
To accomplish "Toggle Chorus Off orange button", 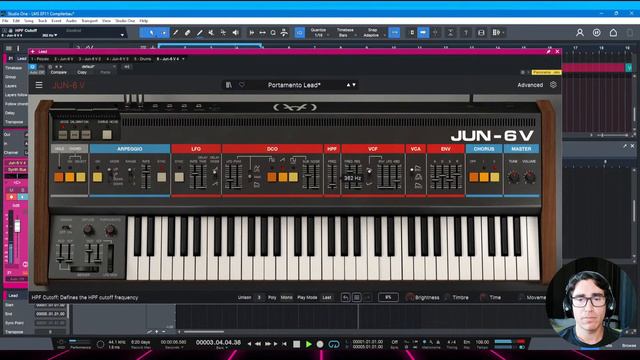I will [473, 177].
